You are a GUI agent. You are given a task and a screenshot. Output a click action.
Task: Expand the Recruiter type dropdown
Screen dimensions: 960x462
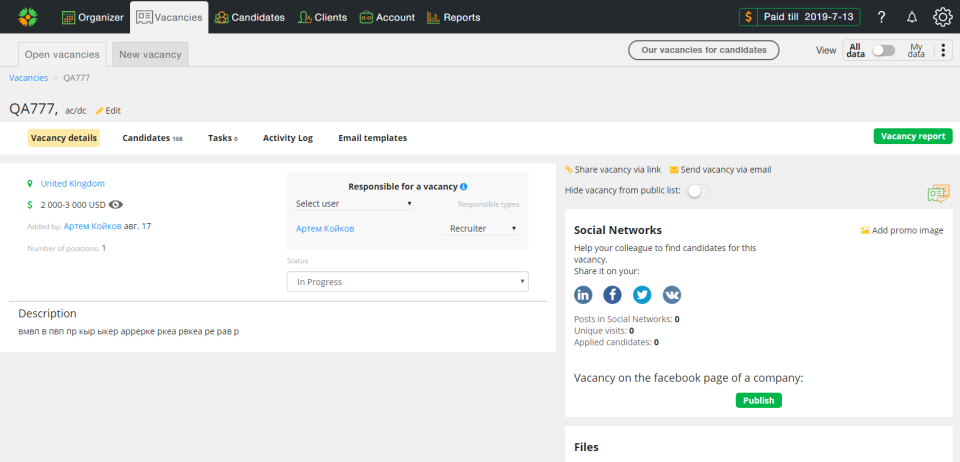click(483, 229)
